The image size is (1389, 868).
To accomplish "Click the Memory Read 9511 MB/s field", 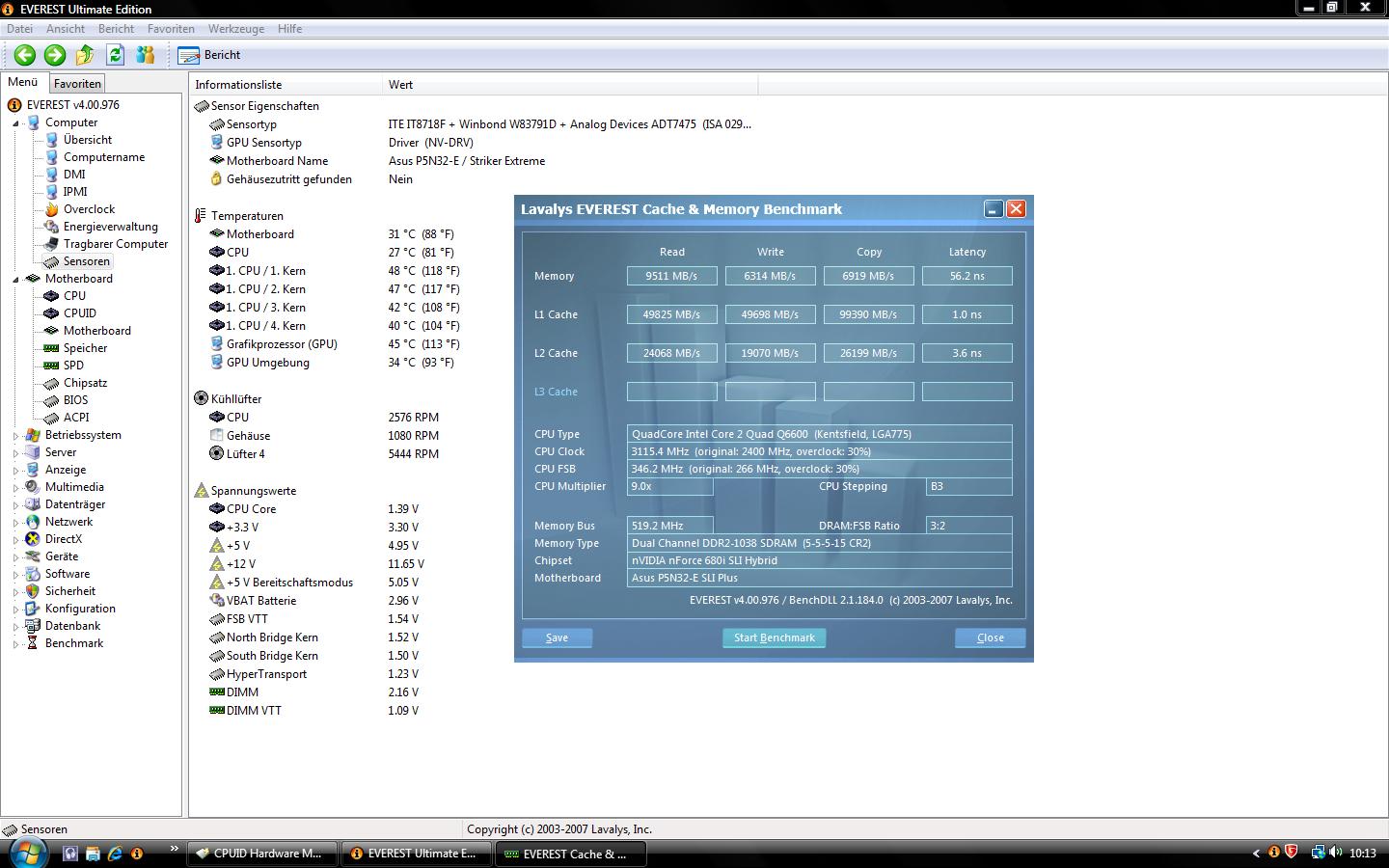I will 671,276.
